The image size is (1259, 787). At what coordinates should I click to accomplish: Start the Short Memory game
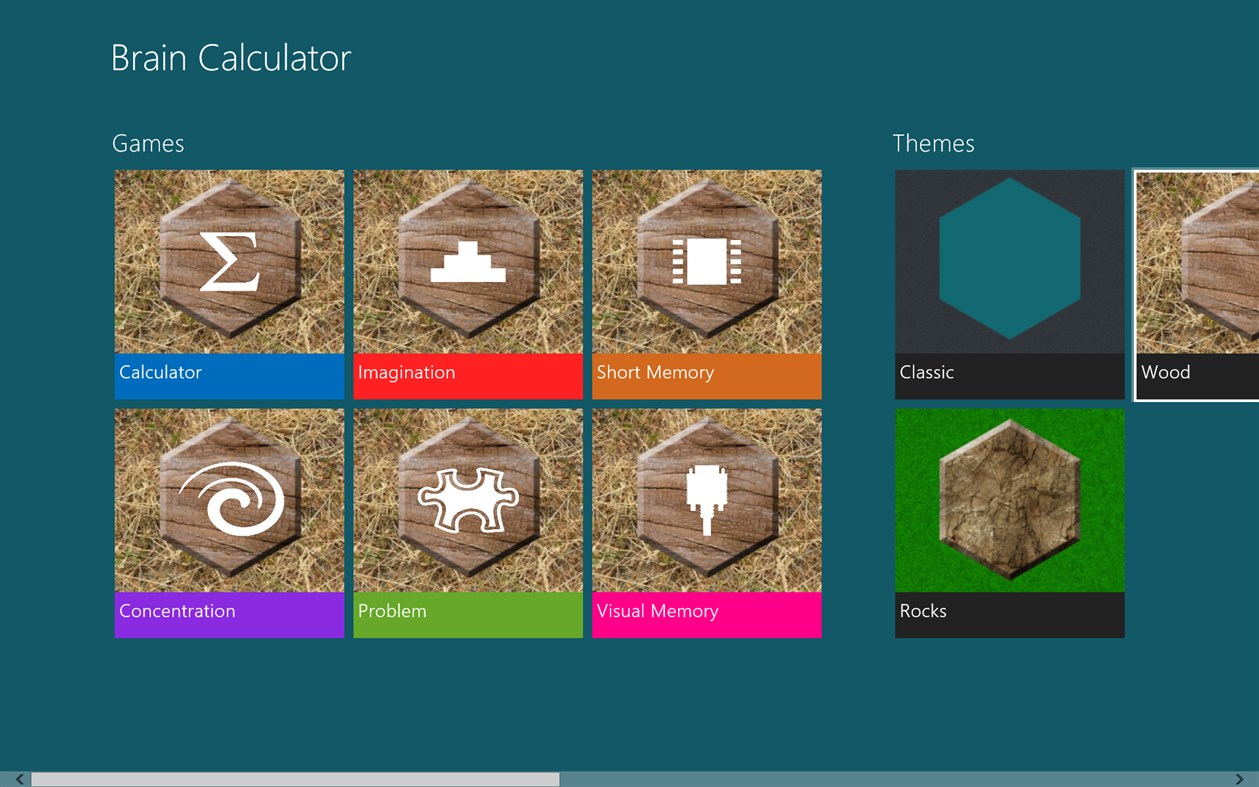706,284
